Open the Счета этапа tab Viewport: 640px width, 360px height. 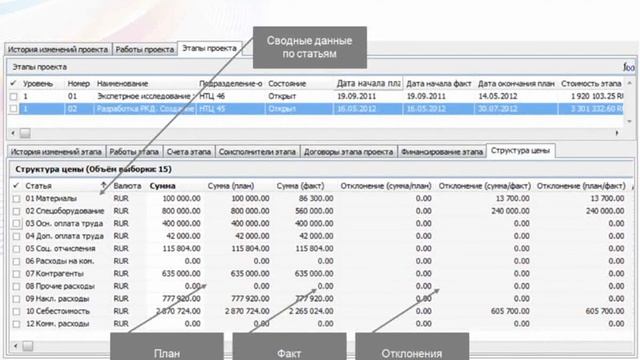click(x=189, y=152)
